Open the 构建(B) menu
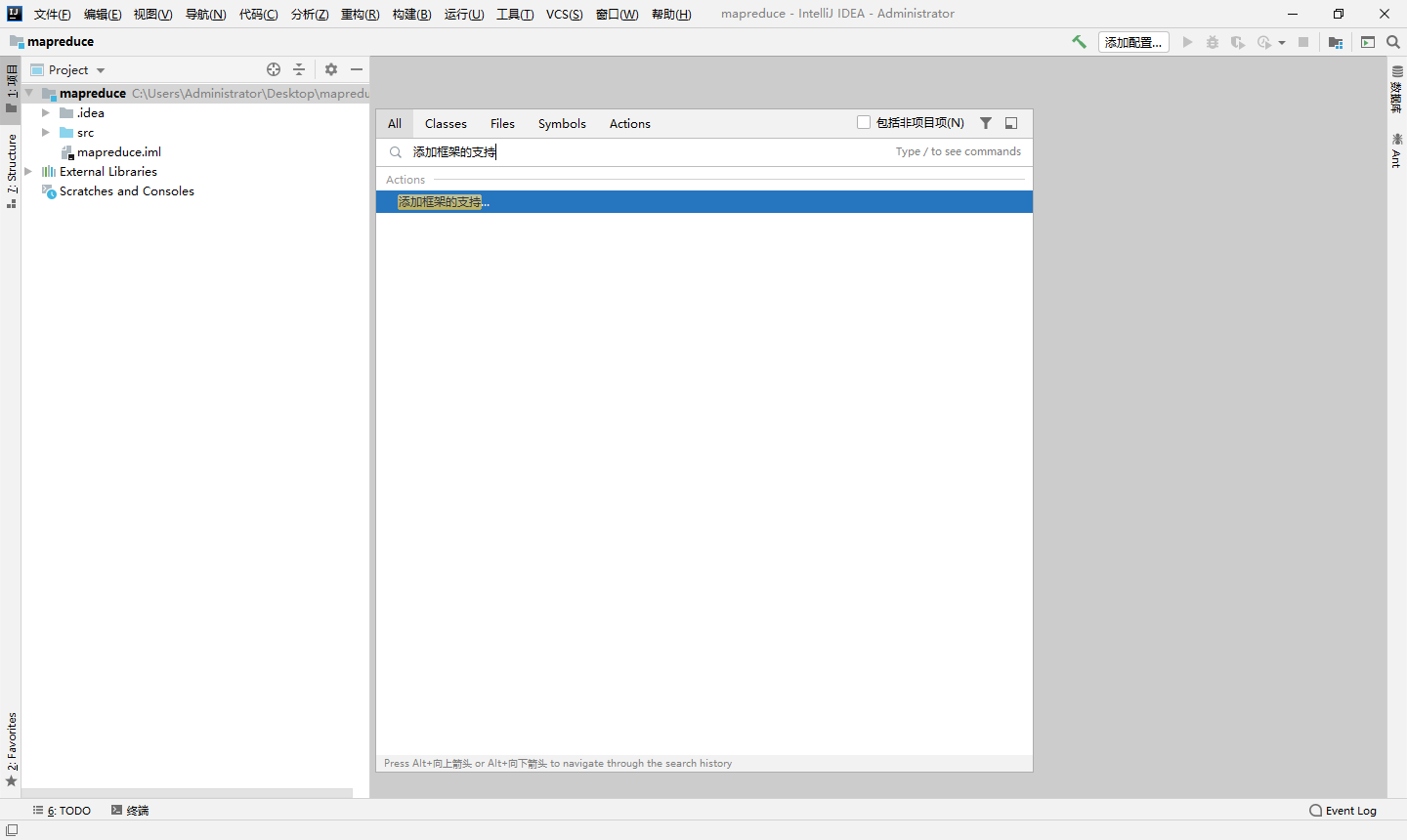The image size is (1407, 840). click(411, 14)
